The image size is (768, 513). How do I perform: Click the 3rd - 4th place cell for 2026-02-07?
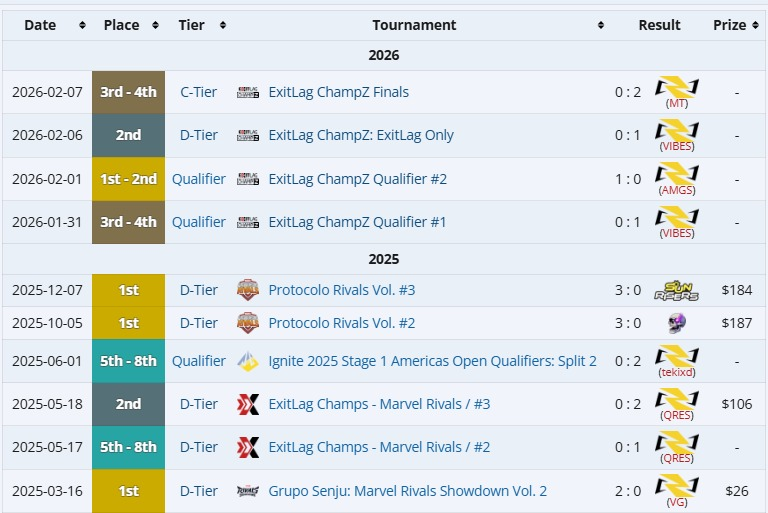(x=128, y=92)
